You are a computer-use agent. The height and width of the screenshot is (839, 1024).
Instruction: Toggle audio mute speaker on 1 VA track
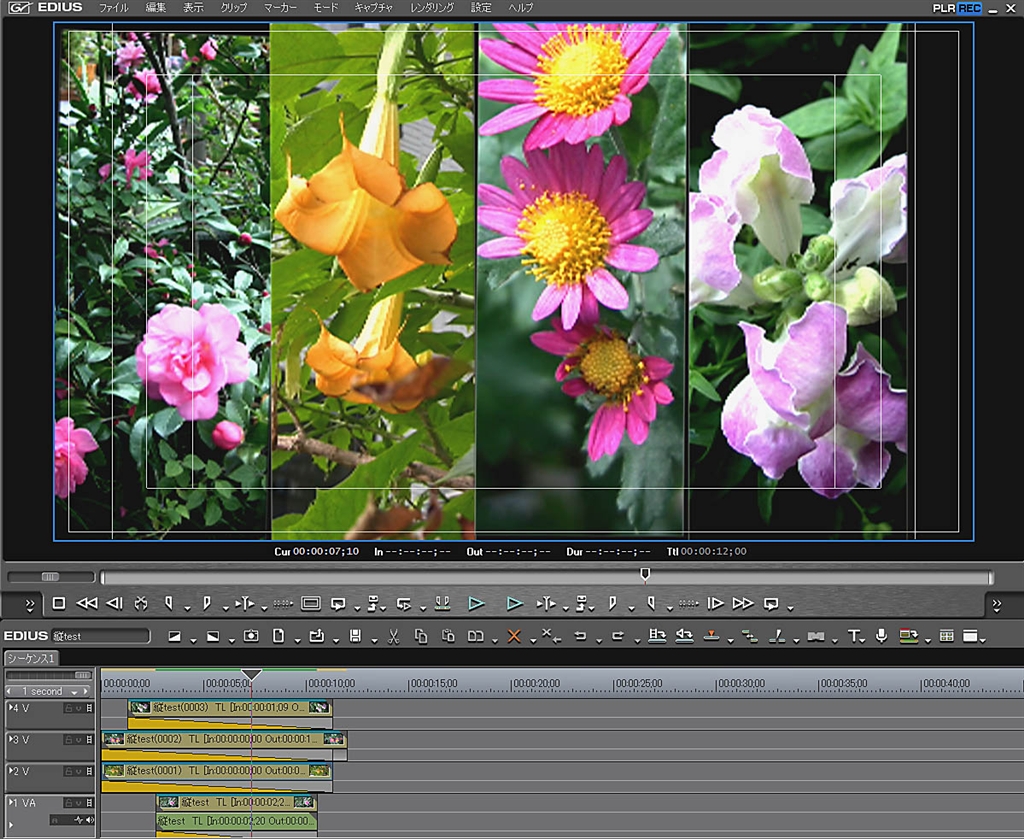pos(89,820)
